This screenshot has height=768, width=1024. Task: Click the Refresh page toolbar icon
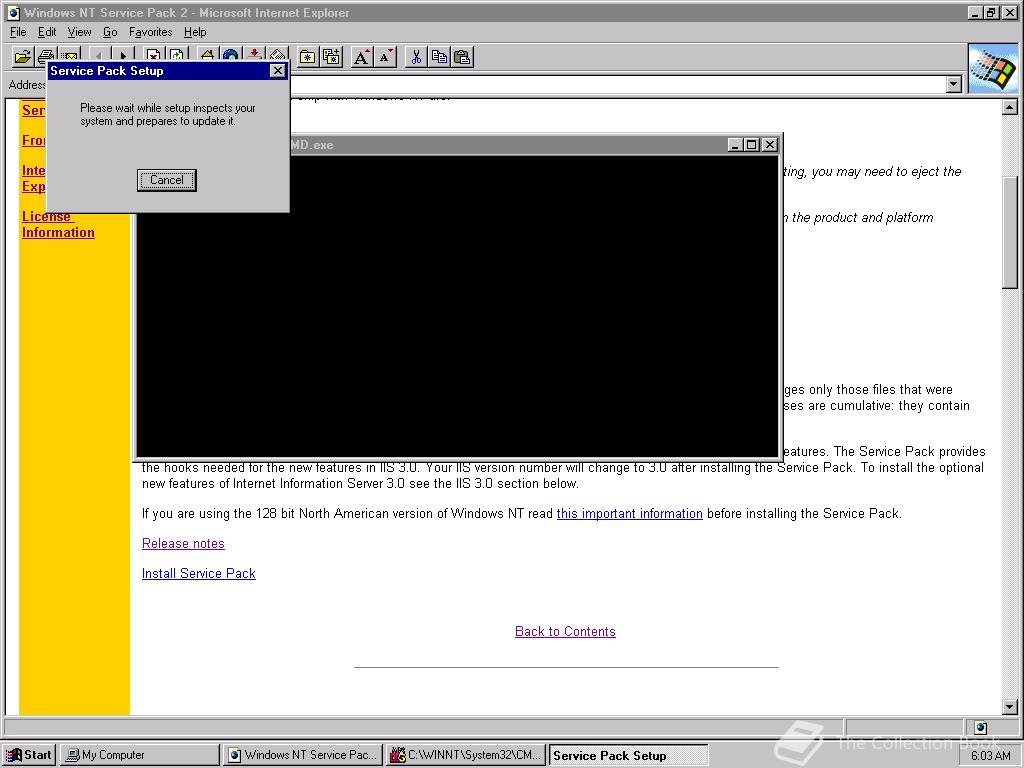tap(177, 56)
